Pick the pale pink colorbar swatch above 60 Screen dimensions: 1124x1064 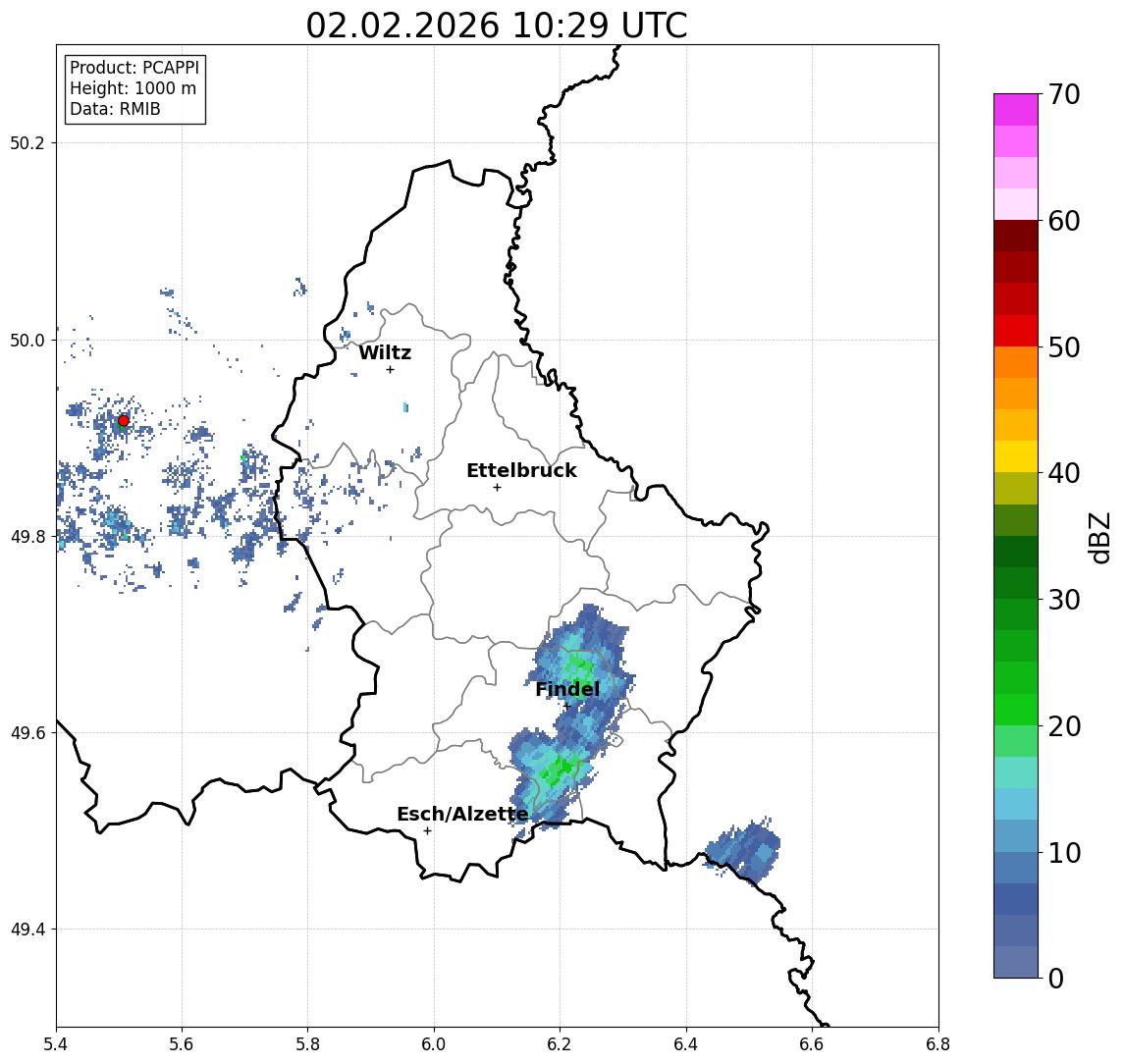point(1016,204)
